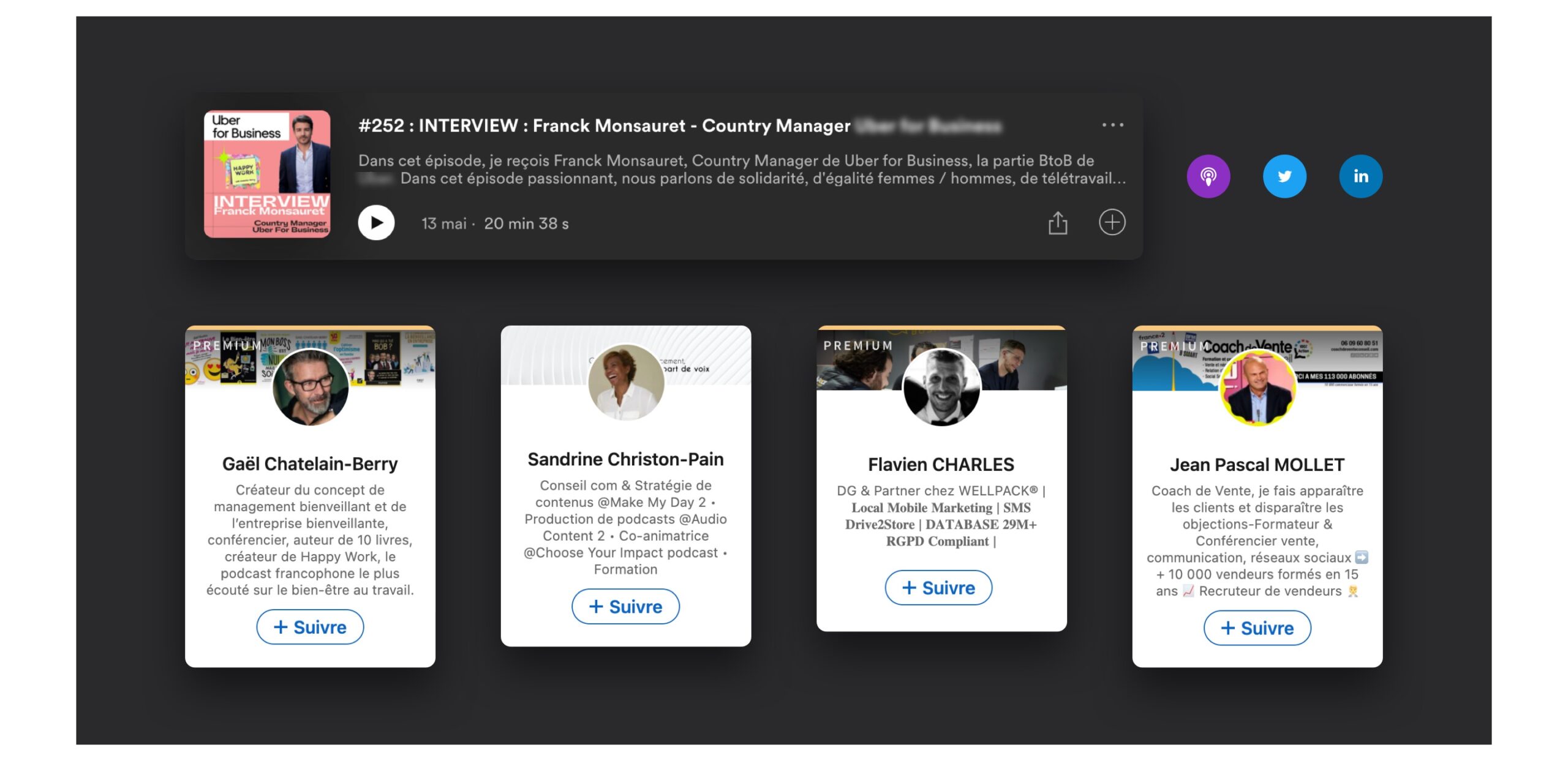Follow Flavien CHARLES

938,588
